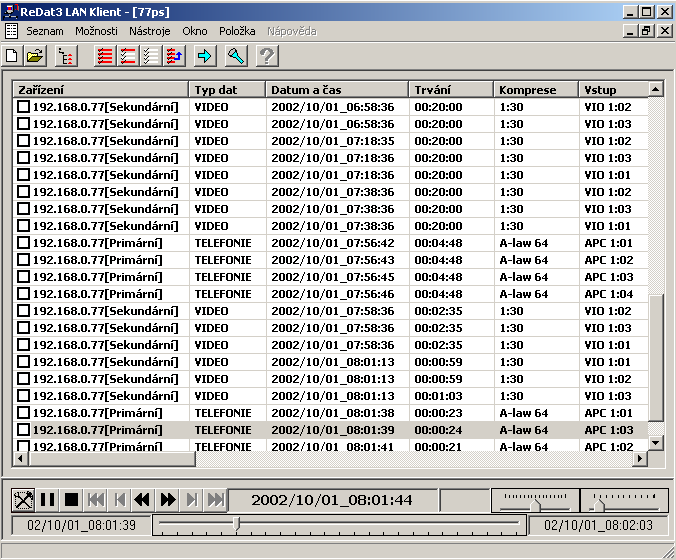Check the VIDEO row 06:58:36 with VIO 1:03

[x=23, y=124]
